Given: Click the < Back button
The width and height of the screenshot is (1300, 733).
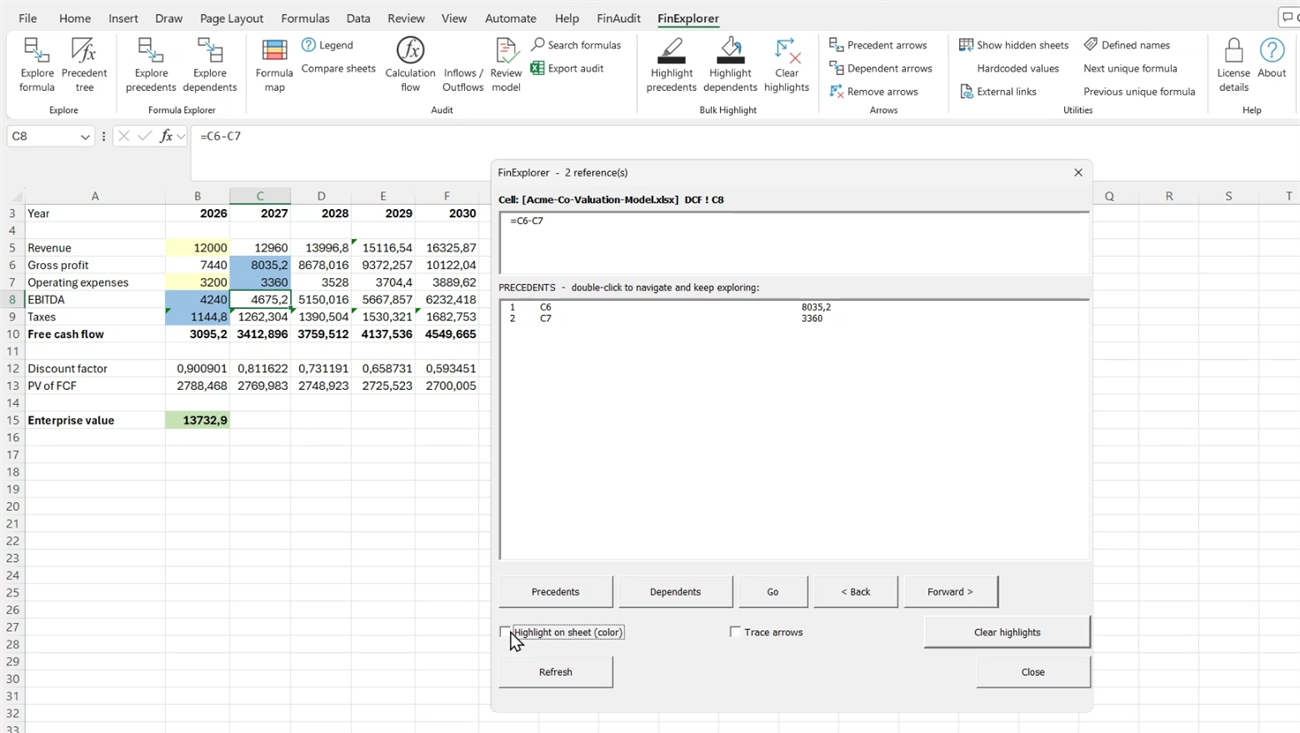Looking at the screenshot, I should pyautogui.click(x=855, y=592).
